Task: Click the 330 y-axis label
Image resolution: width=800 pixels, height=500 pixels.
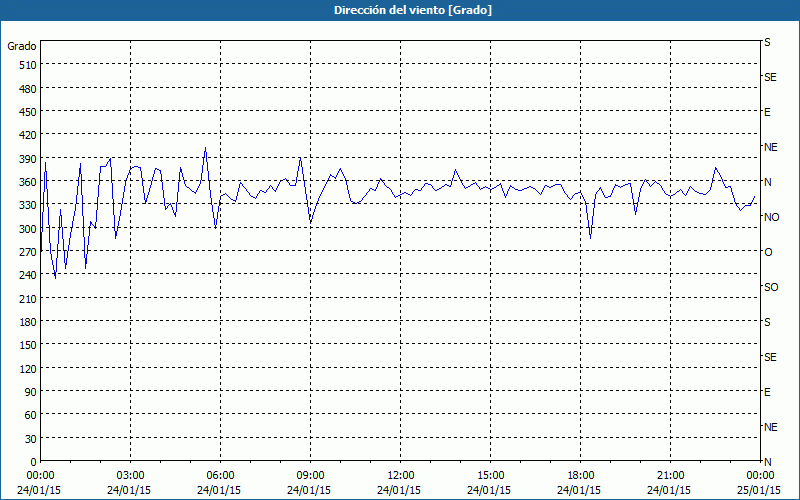Action: 29,205
